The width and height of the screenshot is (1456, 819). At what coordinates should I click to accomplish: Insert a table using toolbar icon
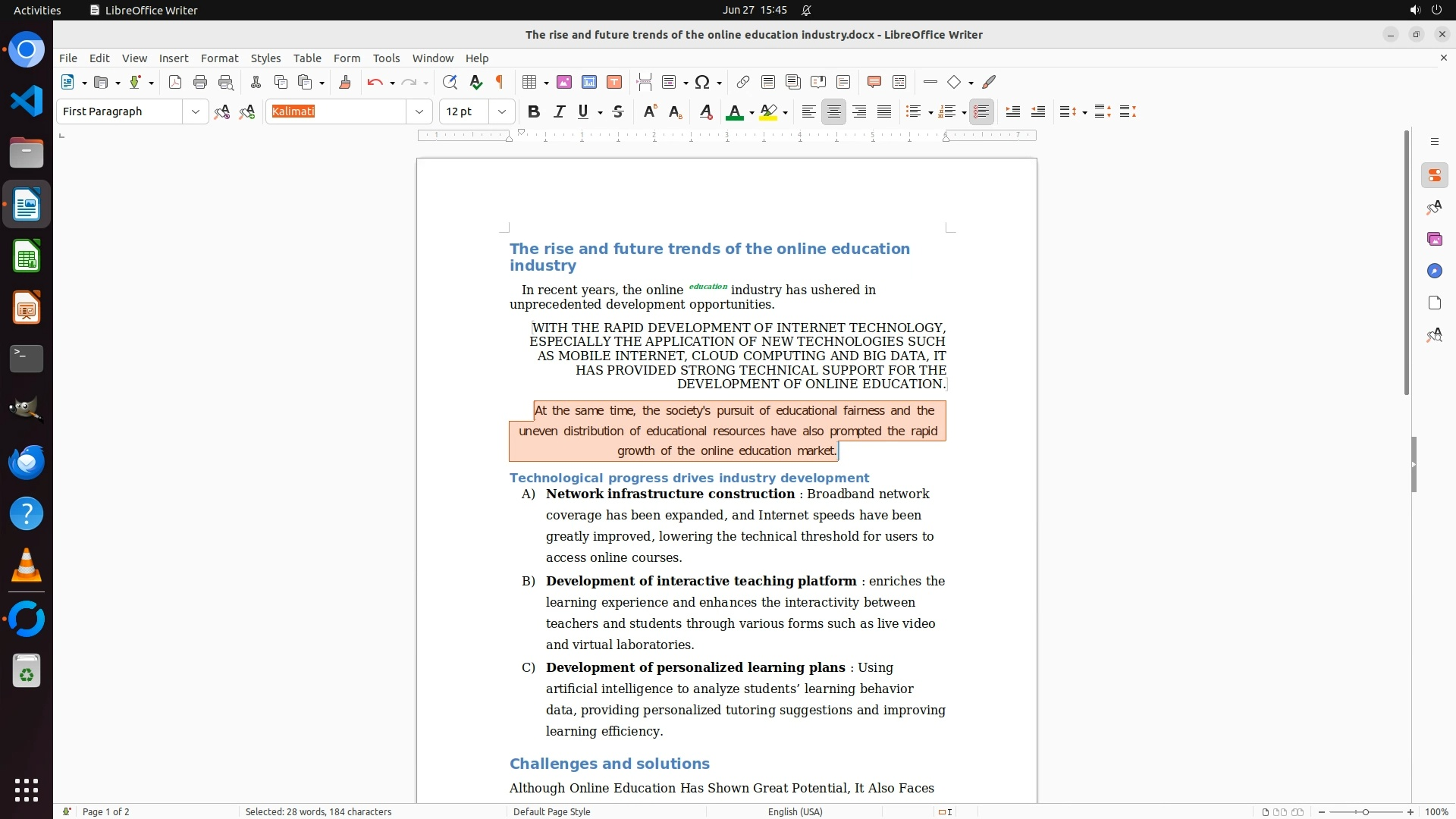(530, 83)
